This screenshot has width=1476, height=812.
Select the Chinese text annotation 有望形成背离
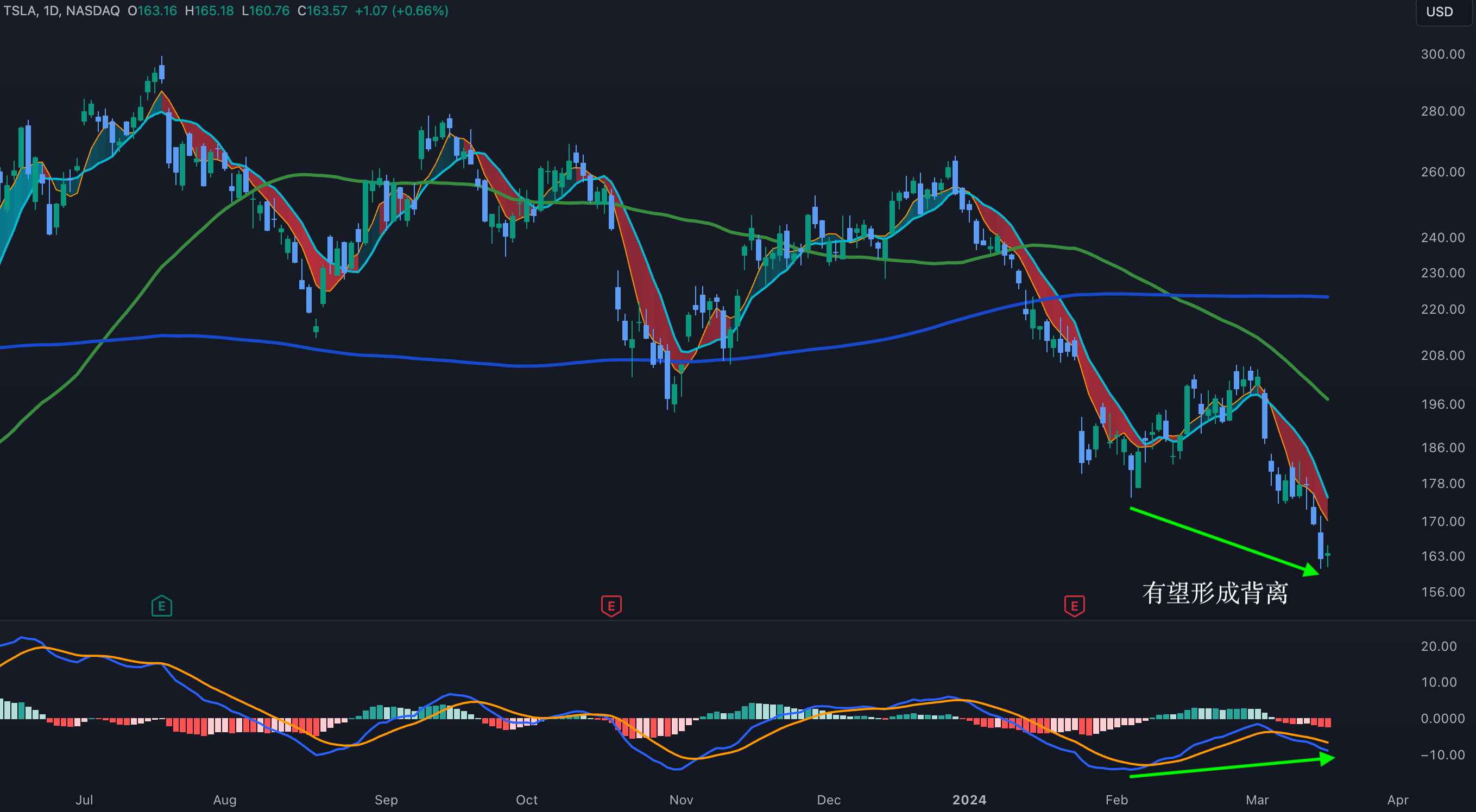pos(1215,593)
